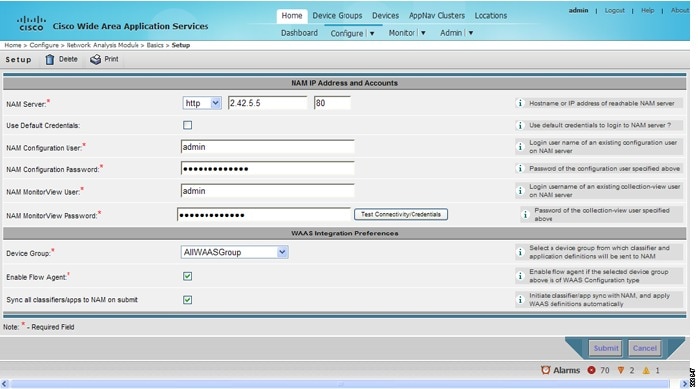Click the info icon for NAM MonitorView User
The height and width of the screenshot is (389, 698).
coord(520,190)
